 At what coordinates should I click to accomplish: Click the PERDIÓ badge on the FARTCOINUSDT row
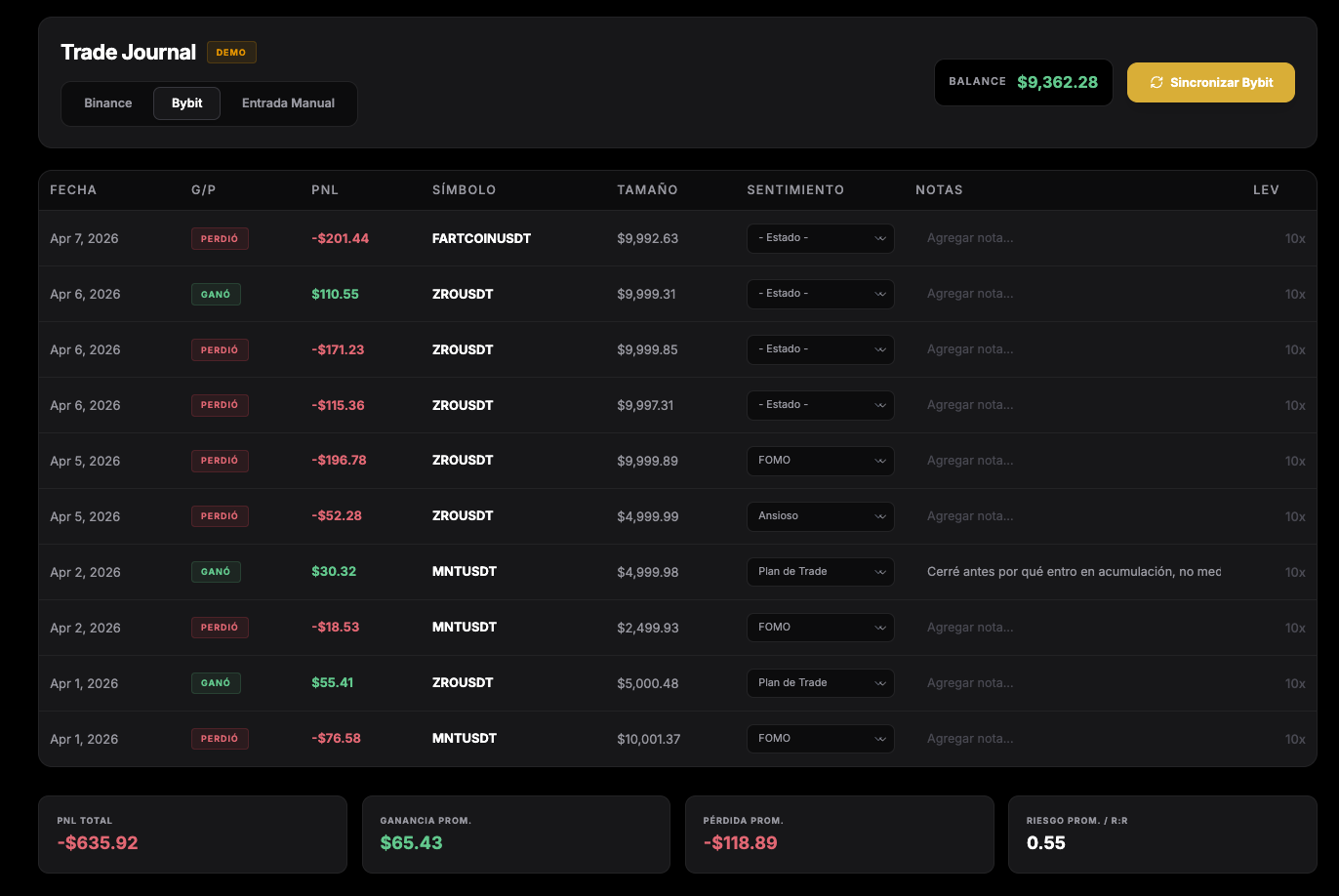[220, 238]
